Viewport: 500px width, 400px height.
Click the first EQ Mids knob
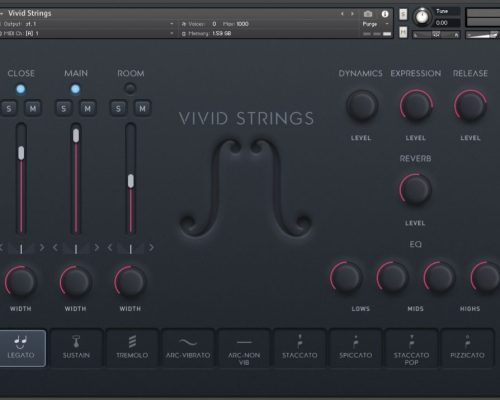tap(393, 277)
